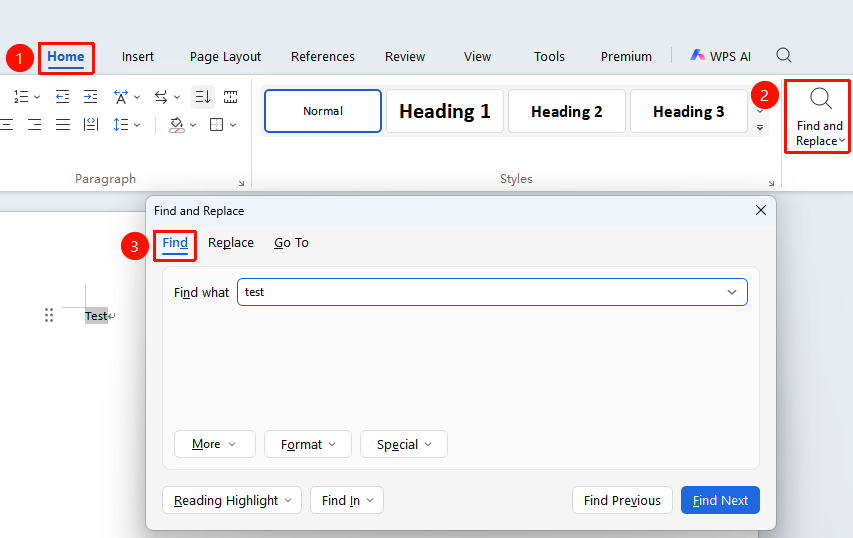Open the Find In dropdown
This screenshot has width=853, height=538.
pos(347,500)
